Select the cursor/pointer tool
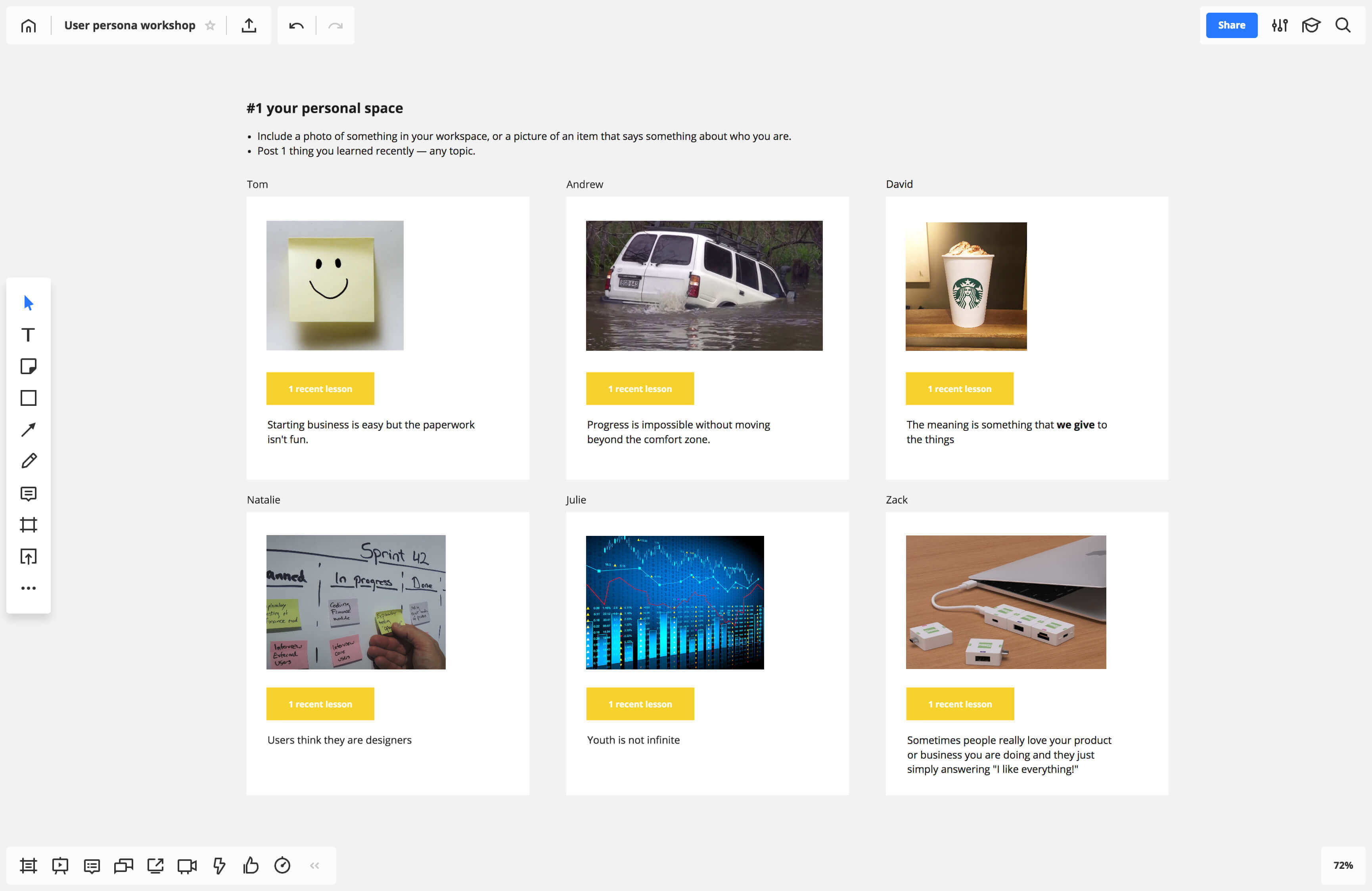The image size is (1372, 891). tap(28, 302)
